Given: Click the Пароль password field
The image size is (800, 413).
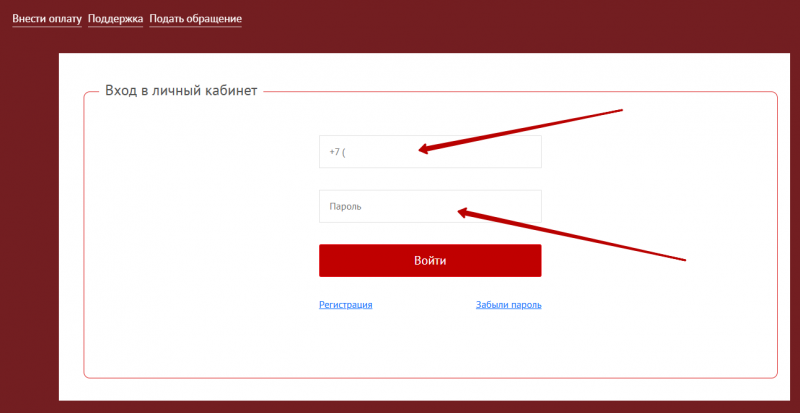Looking at the screenshot, I should (430, 206).
